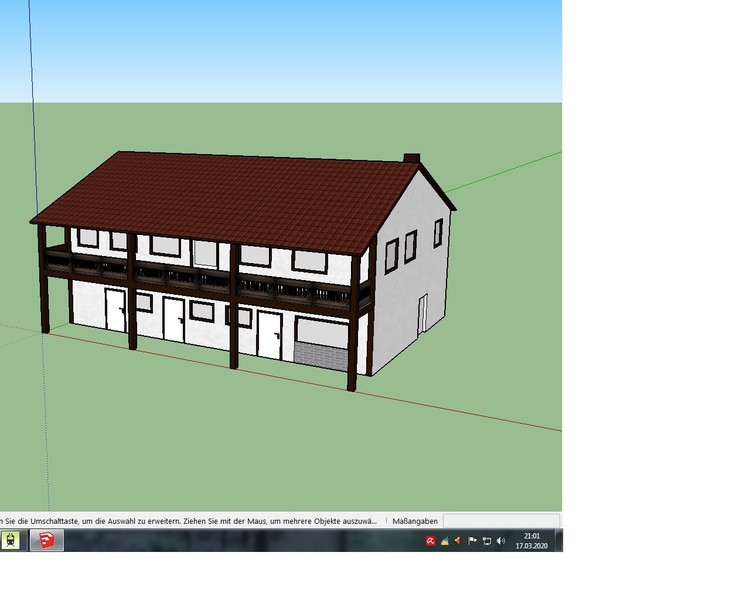The height and width of the screenshot is (600, 750).
Task: Click the Action Center flag tray icon
Action: click(472, 541)
